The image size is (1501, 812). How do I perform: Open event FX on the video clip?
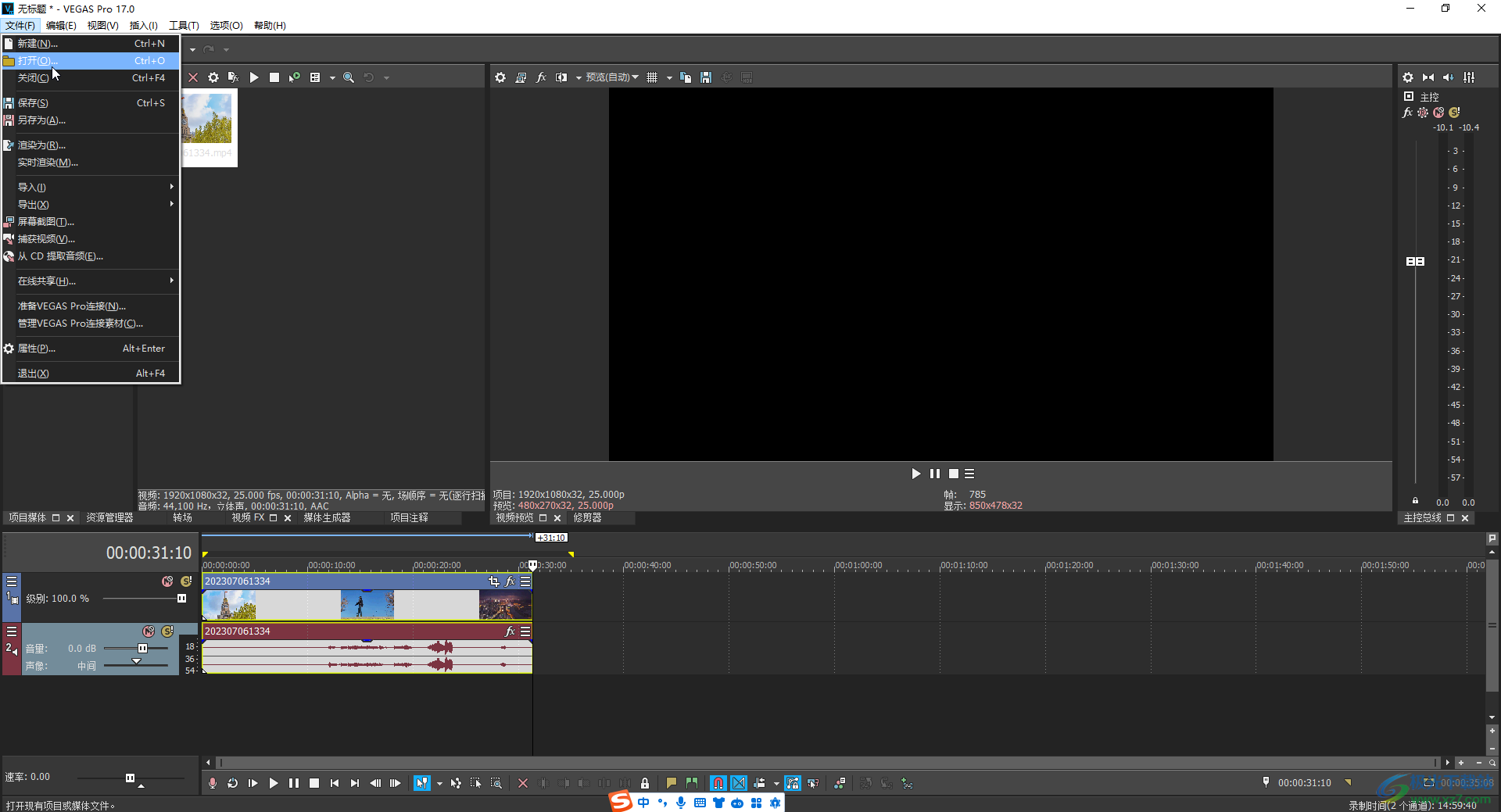[x=510, y=581]
